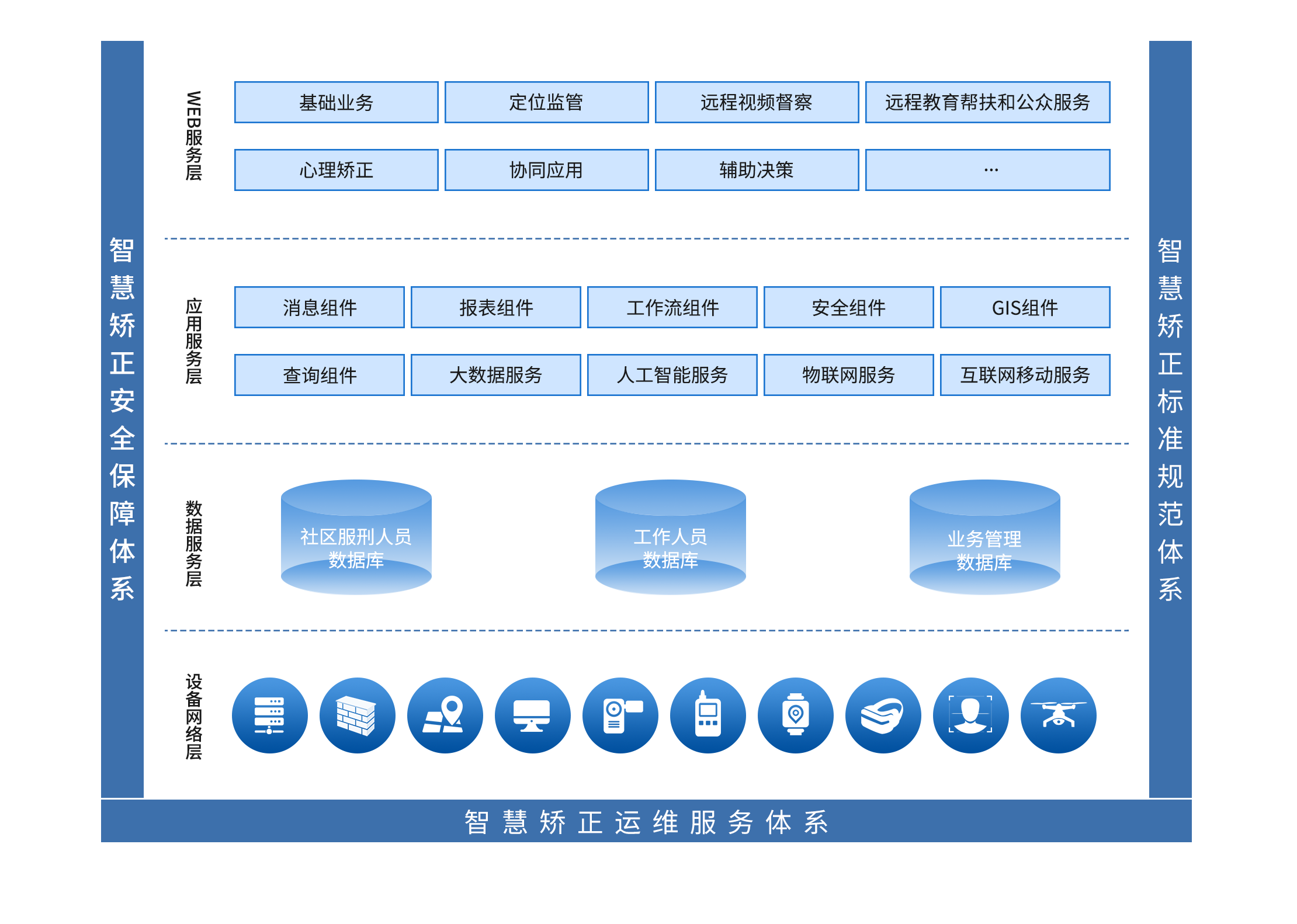This screenshot has width=1297, height=924.
Task: Select the VR headset icon
Action: (883, 715)
